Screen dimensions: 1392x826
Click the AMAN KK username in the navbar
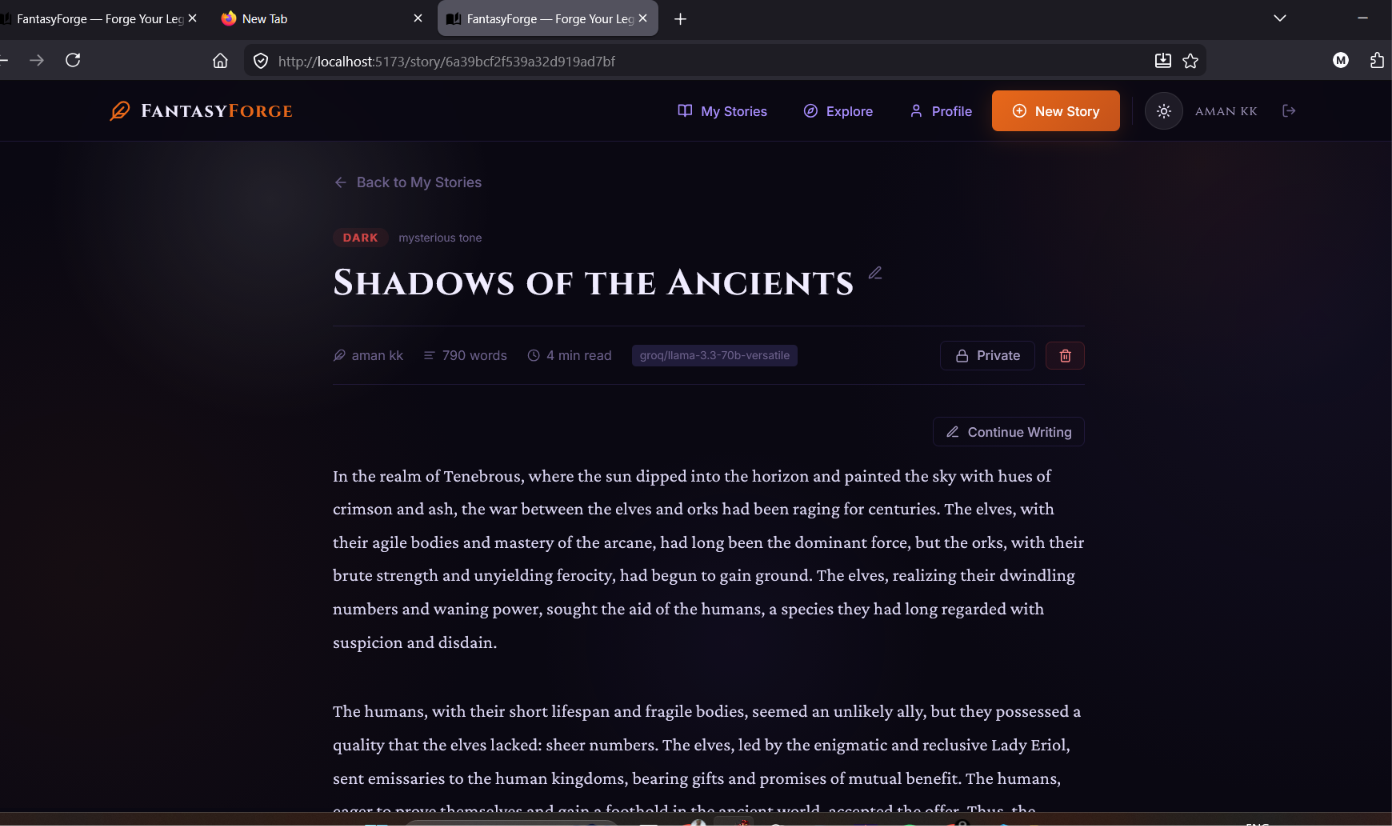click(x=1226, y=111)
